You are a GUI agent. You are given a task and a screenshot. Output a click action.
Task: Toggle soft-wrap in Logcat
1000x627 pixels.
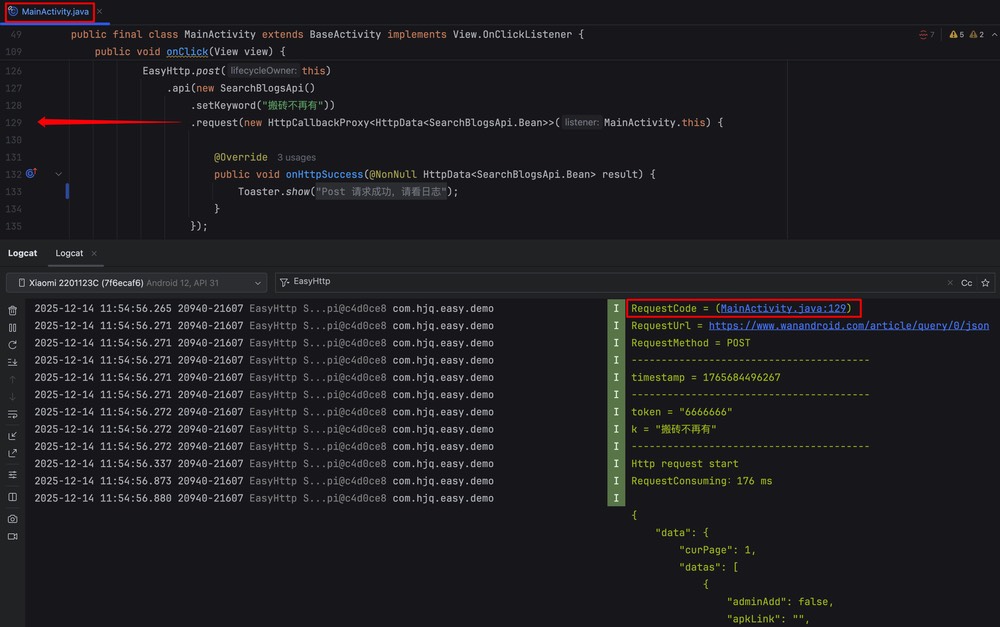coord(12,415)
